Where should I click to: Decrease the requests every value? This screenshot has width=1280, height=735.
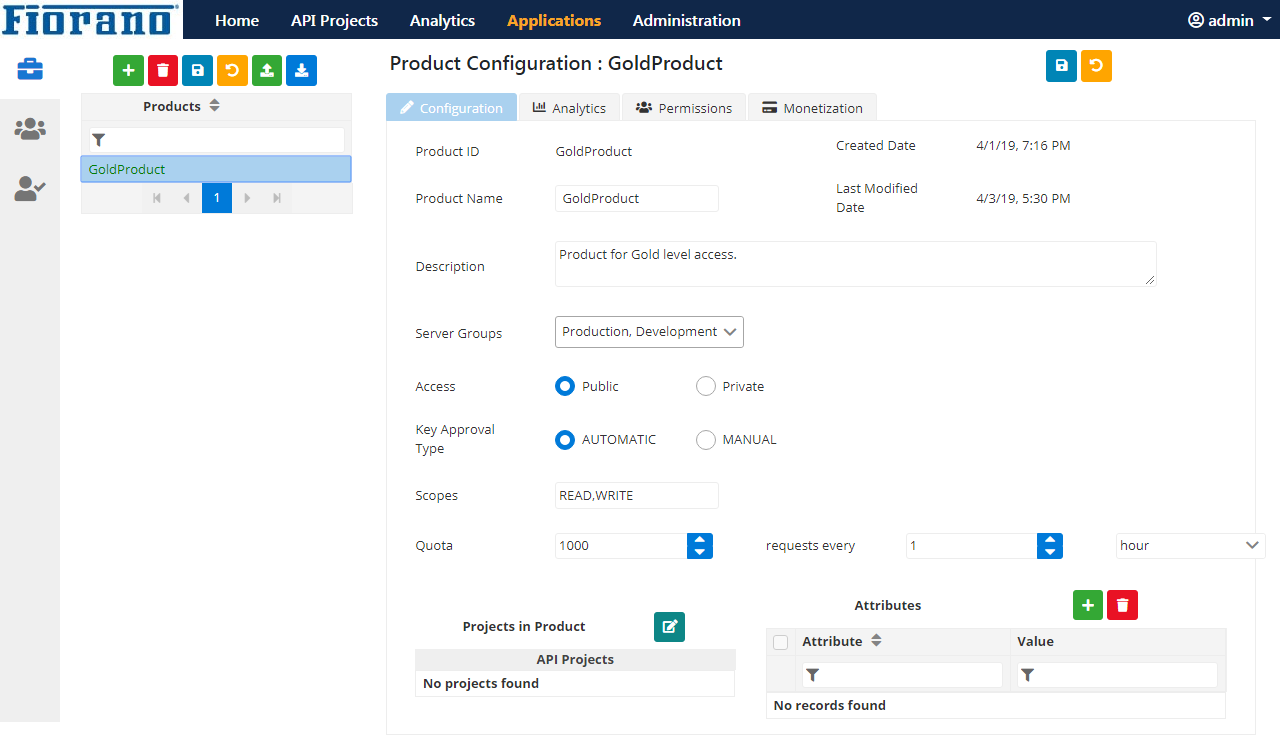tap(1050, 552)
